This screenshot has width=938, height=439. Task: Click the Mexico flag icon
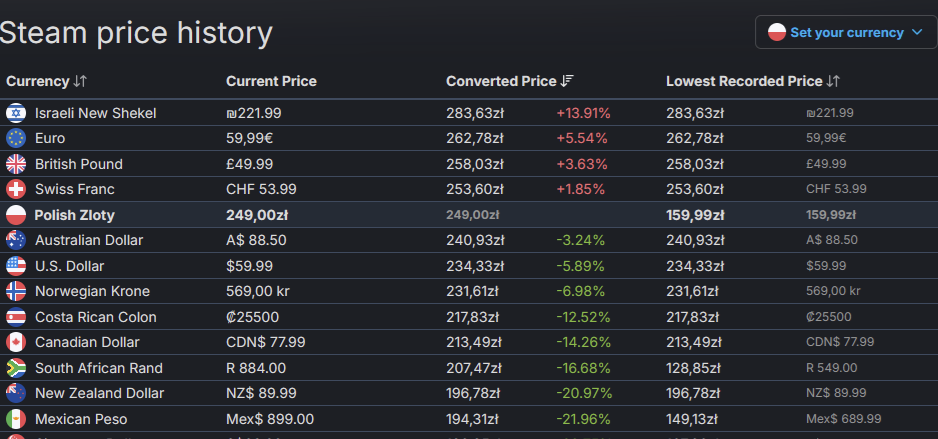click(x=16, y=419)
